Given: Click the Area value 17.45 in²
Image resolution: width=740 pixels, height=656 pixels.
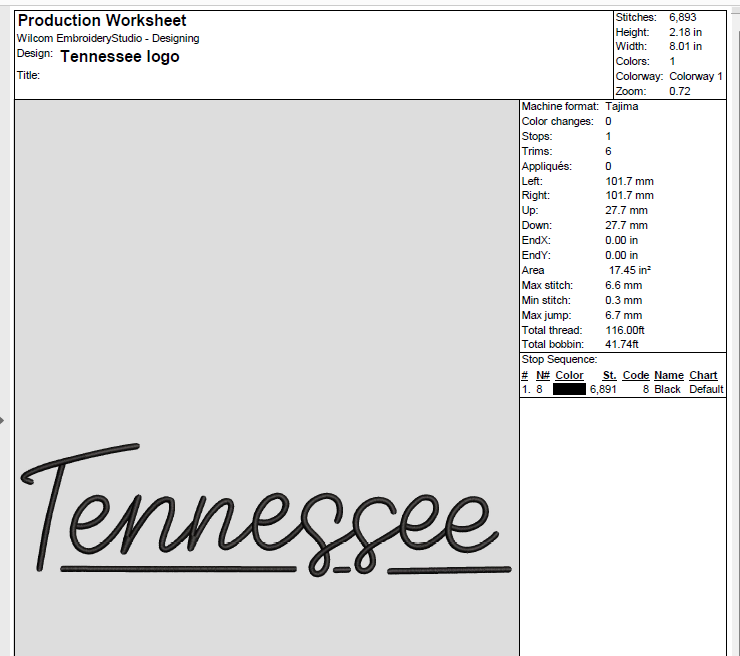Looking at the screenshot, I should point(630,270).
